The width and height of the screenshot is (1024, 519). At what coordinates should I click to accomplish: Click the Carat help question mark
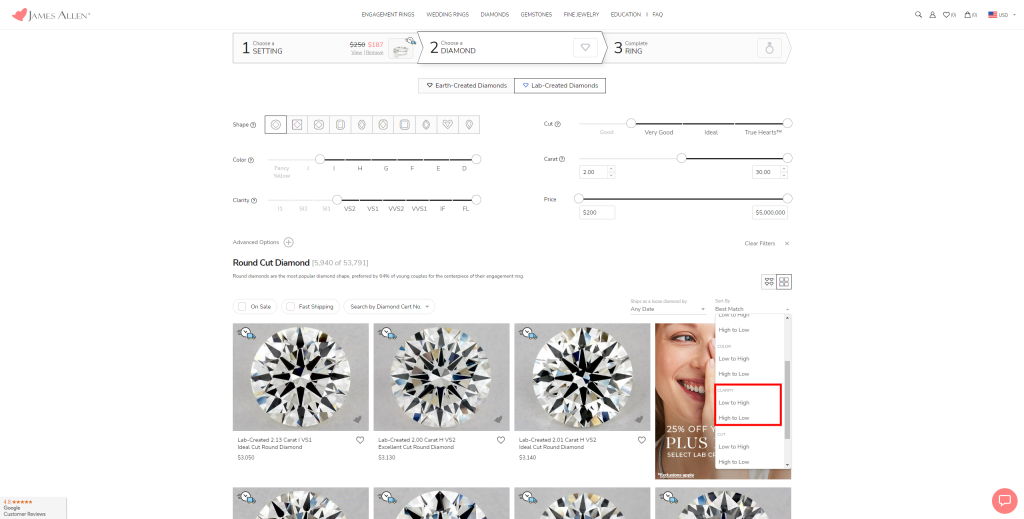(x=562, y=159)
